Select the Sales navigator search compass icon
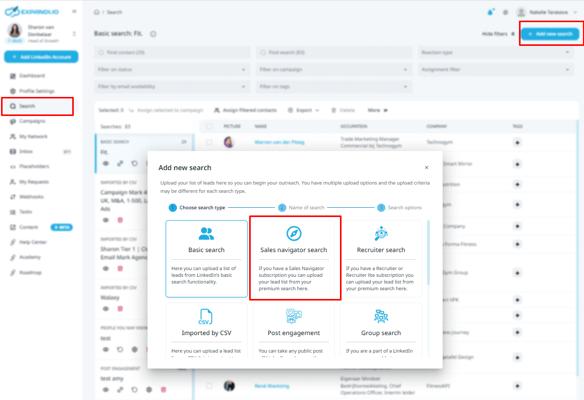Image resolution: width=584 pixels, height=400 pixels. (x=293, y=234)
